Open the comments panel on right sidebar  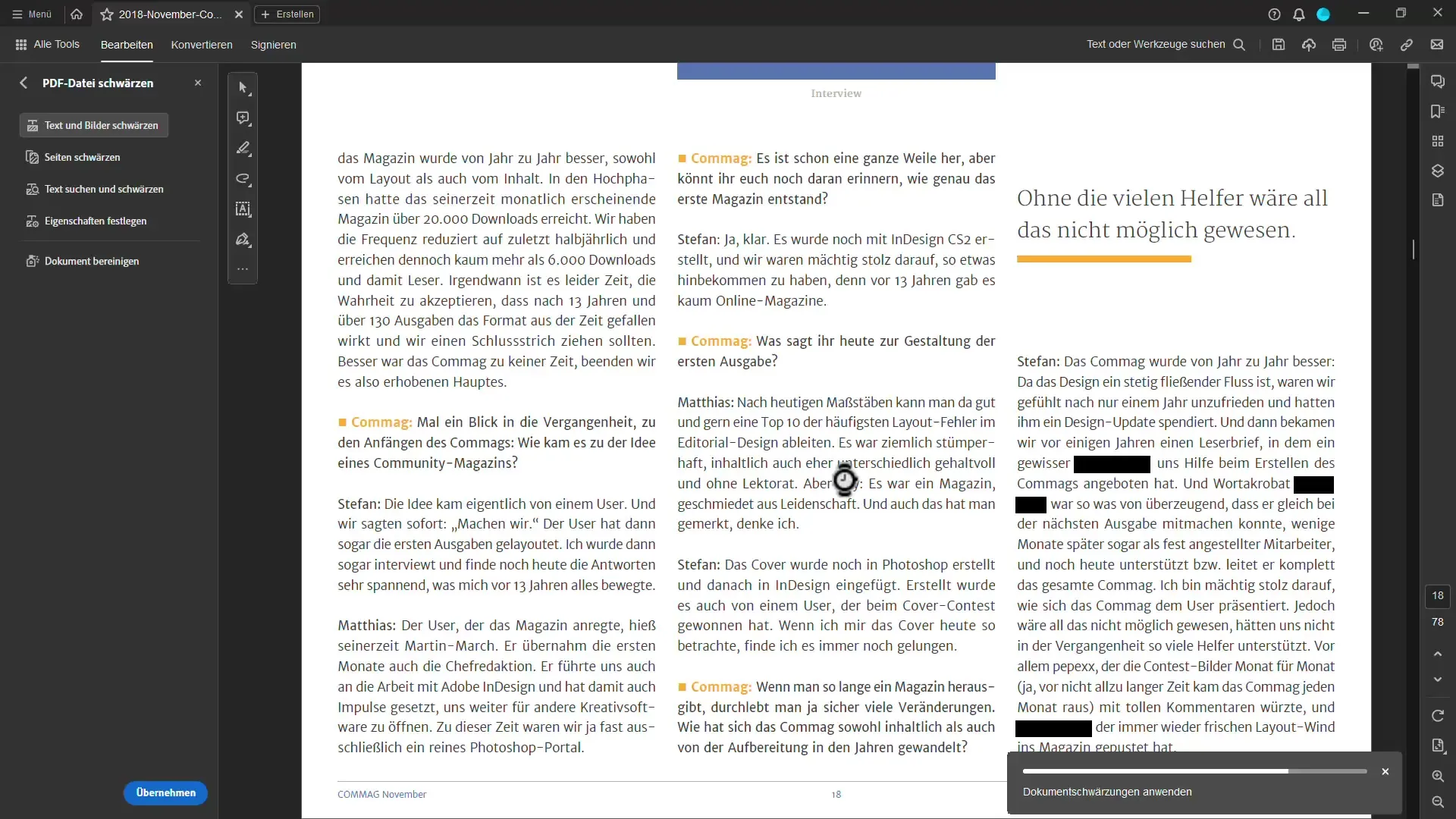(x=1438, y=82)
